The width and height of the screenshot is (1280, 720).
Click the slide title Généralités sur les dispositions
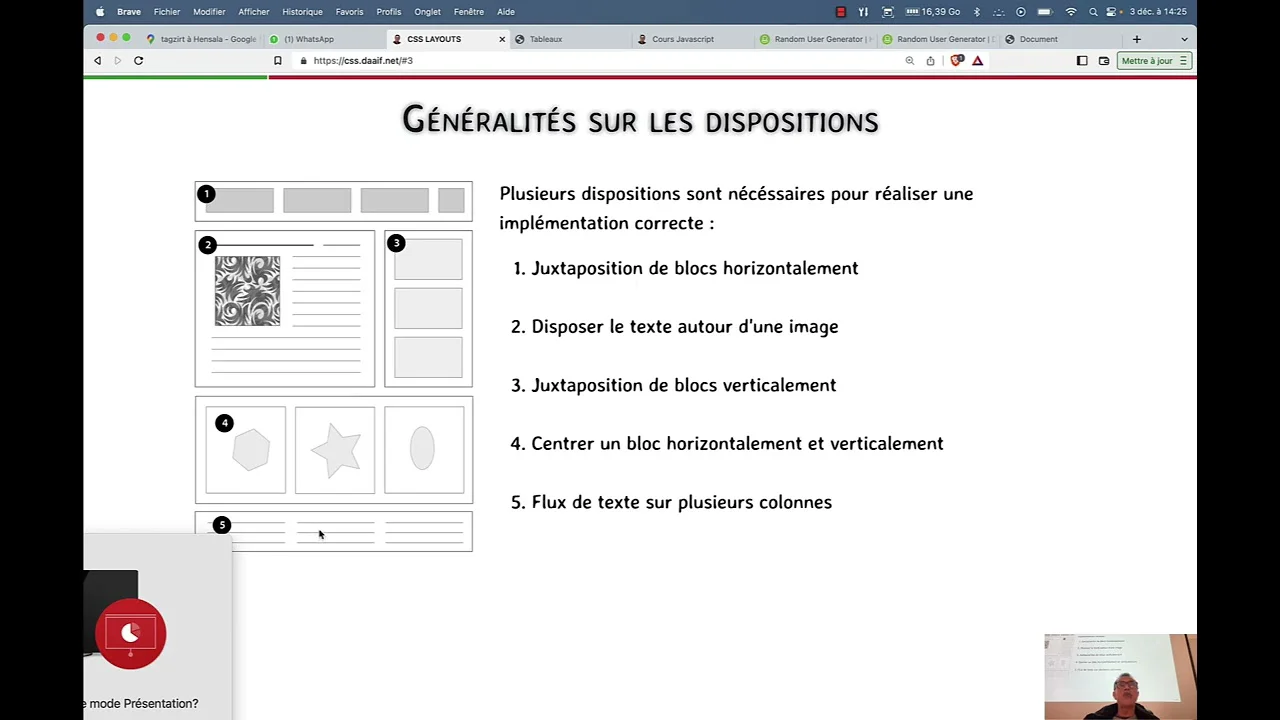(x=640, y=120)
